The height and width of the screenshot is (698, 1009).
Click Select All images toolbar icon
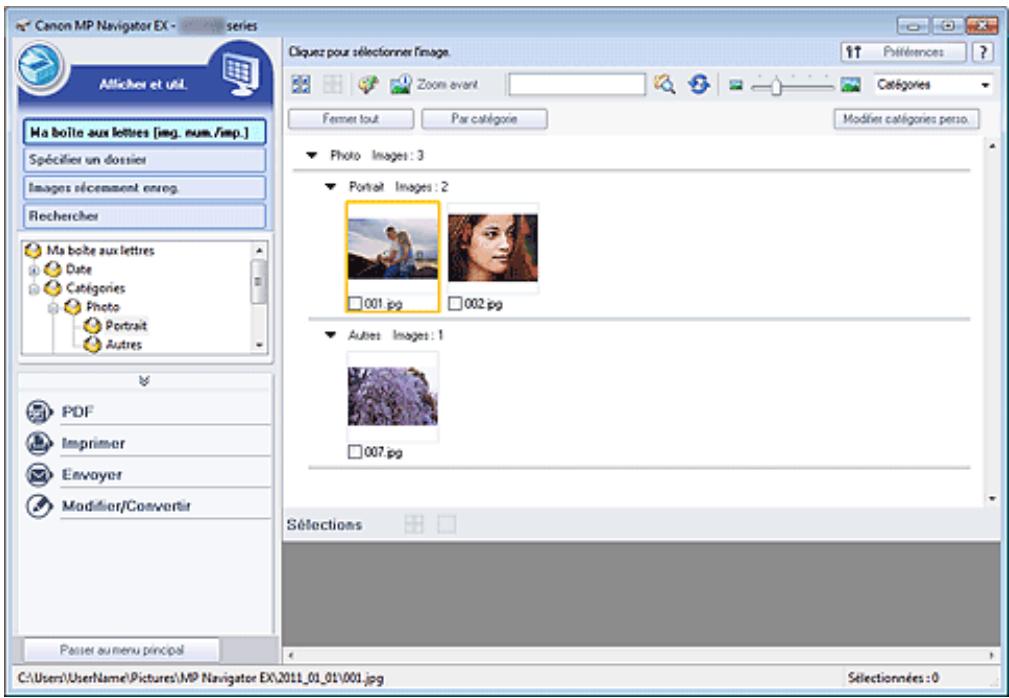[x=301, y=84]
